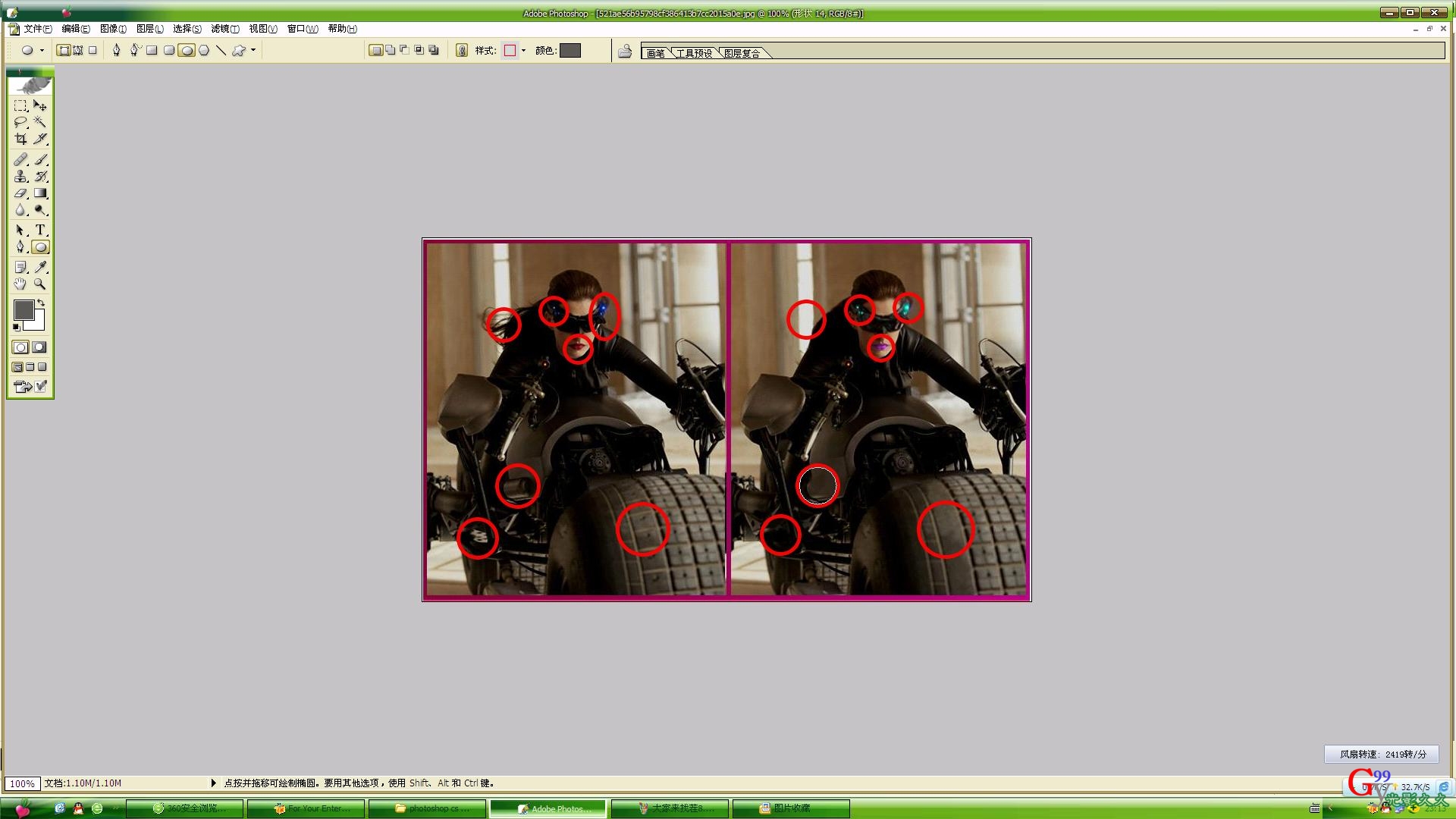Image resolution: width=1456 pixels, height=819 pixels.
Task: Choose standard screen mode
Action: pyautogui.click(x=17, y=367)
